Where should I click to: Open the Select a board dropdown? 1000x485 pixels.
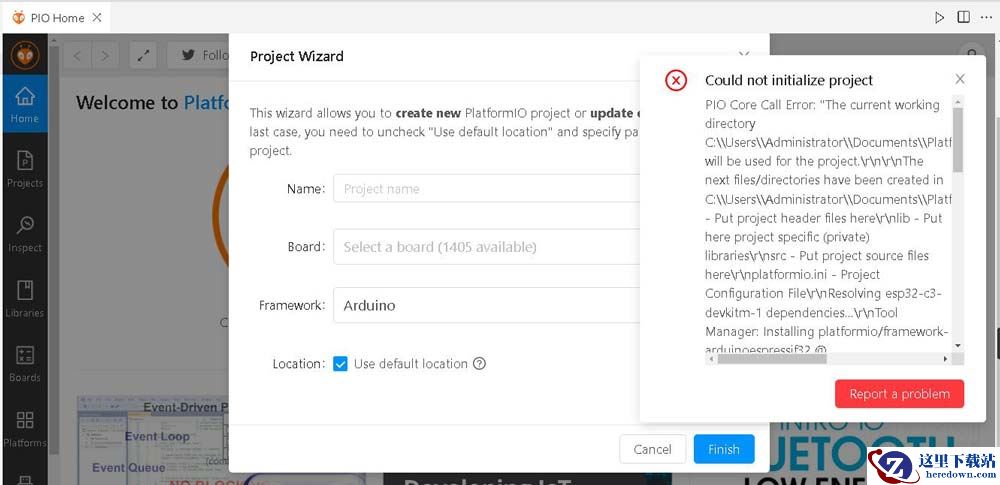point(486,247)
